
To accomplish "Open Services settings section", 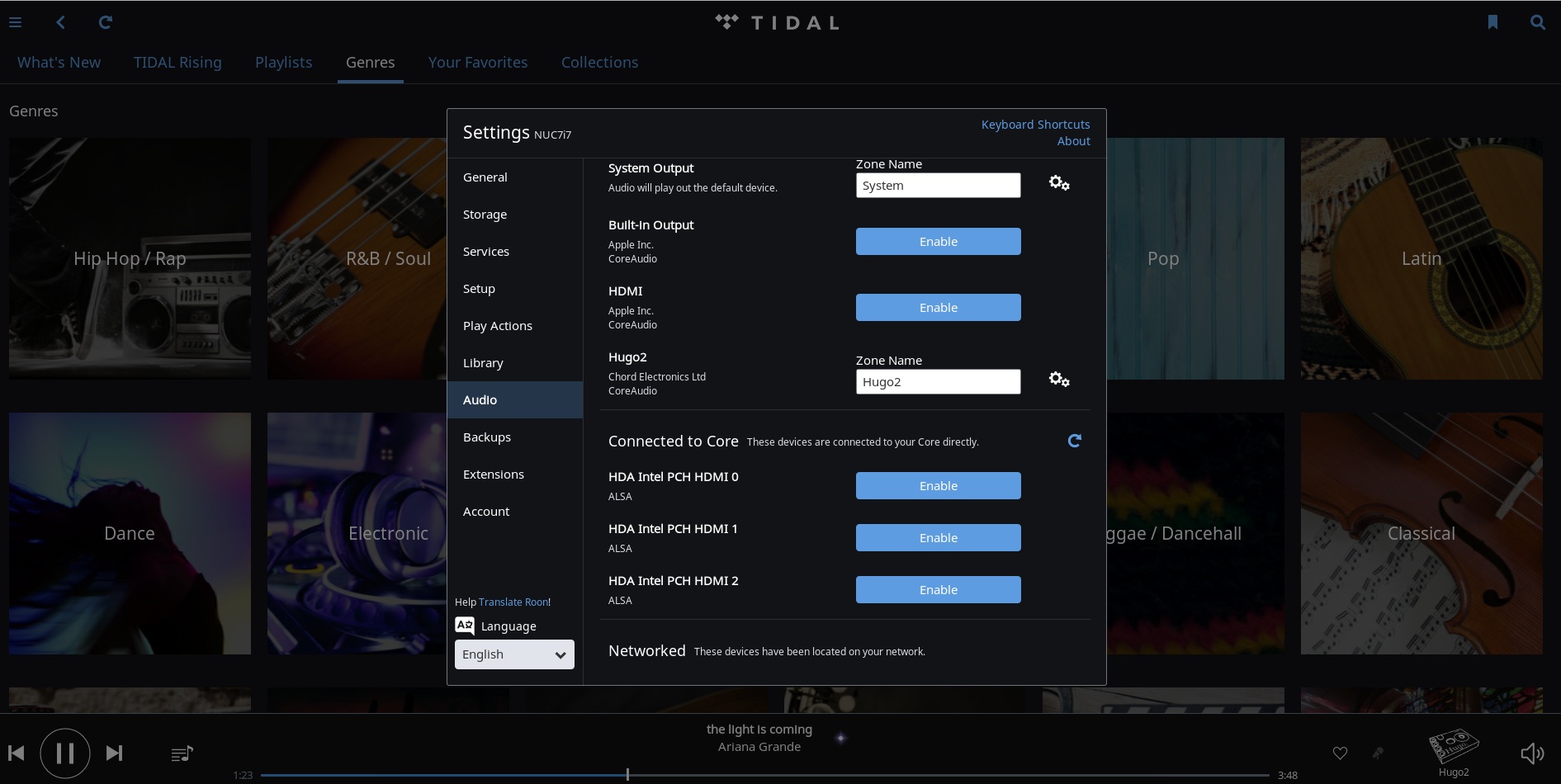I will point(515,252).
